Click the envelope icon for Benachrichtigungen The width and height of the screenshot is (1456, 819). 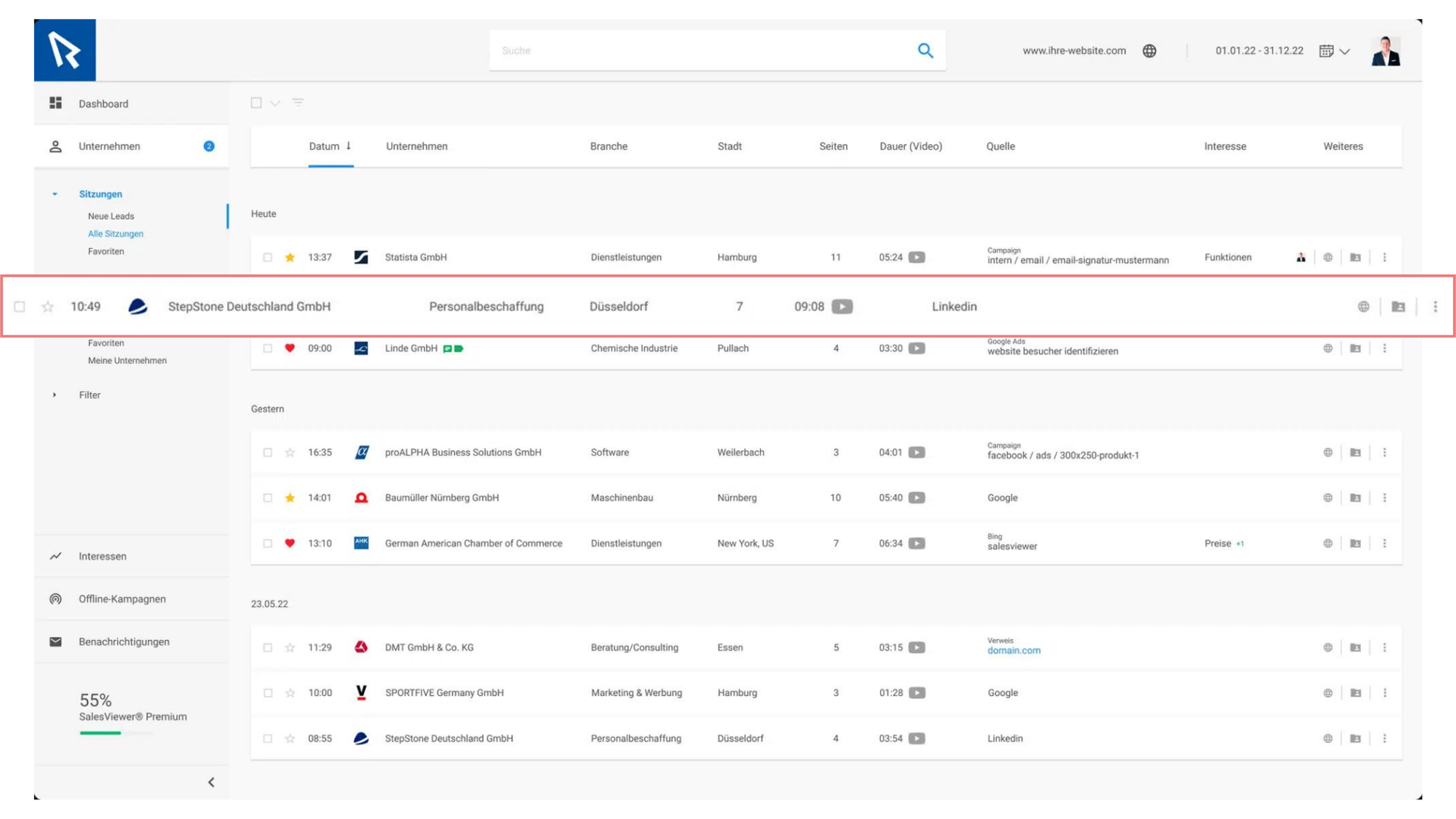[x=55, y=641]
